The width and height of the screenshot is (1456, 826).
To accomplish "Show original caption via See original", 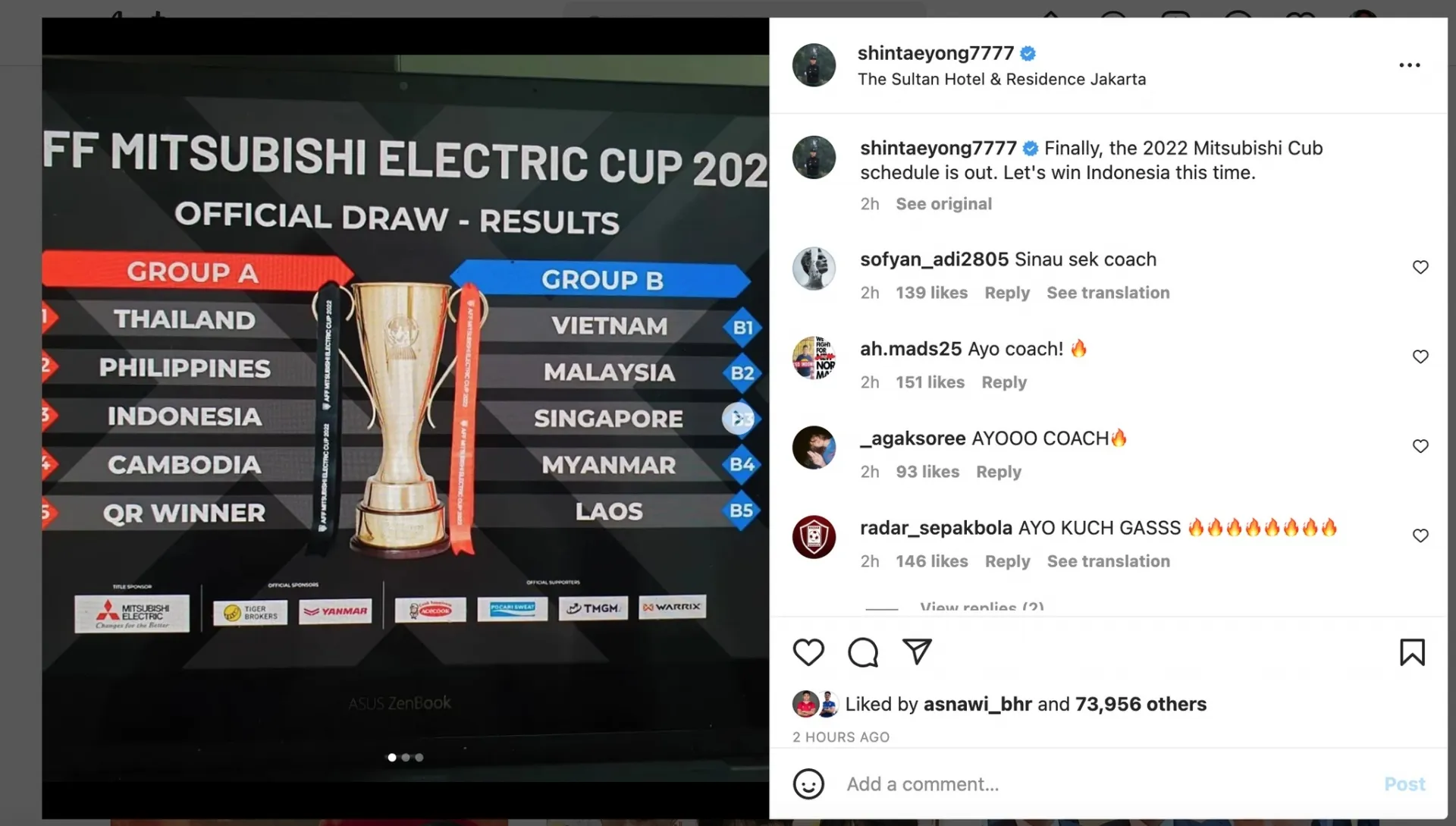I will [943, 204].
